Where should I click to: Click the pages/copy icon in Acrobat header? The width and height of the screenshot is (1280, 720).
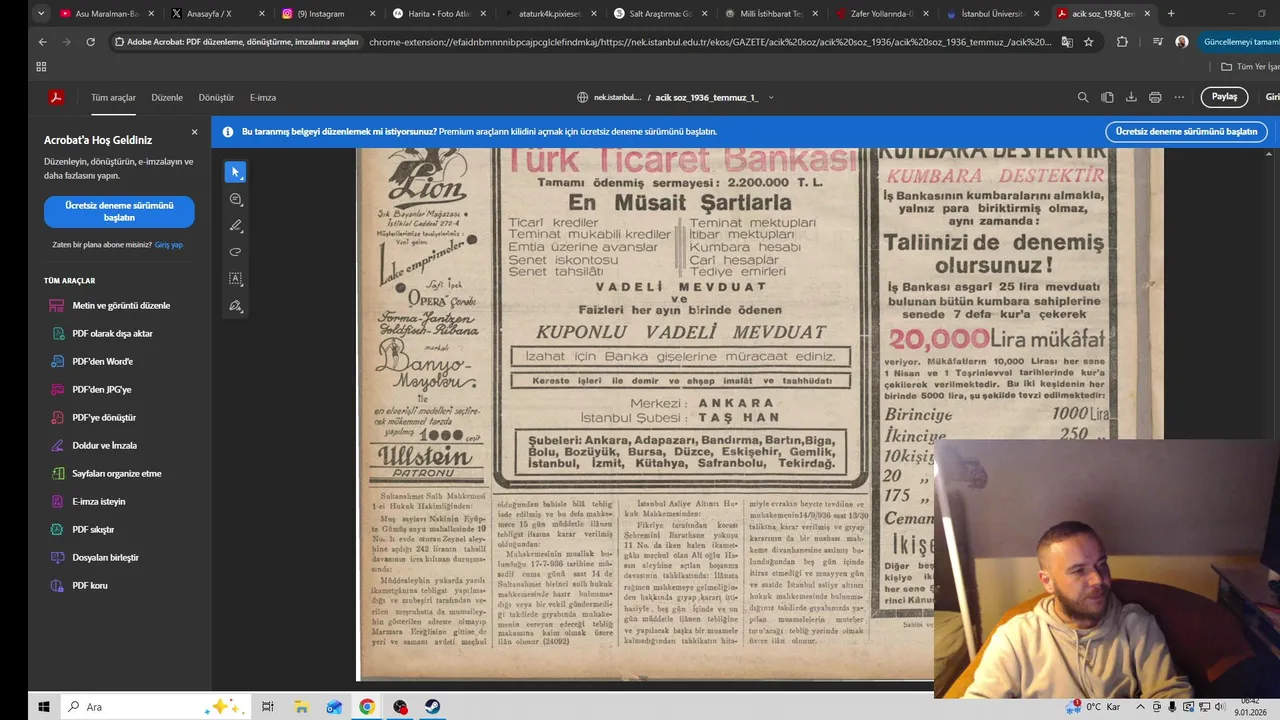pos(1107,97)
